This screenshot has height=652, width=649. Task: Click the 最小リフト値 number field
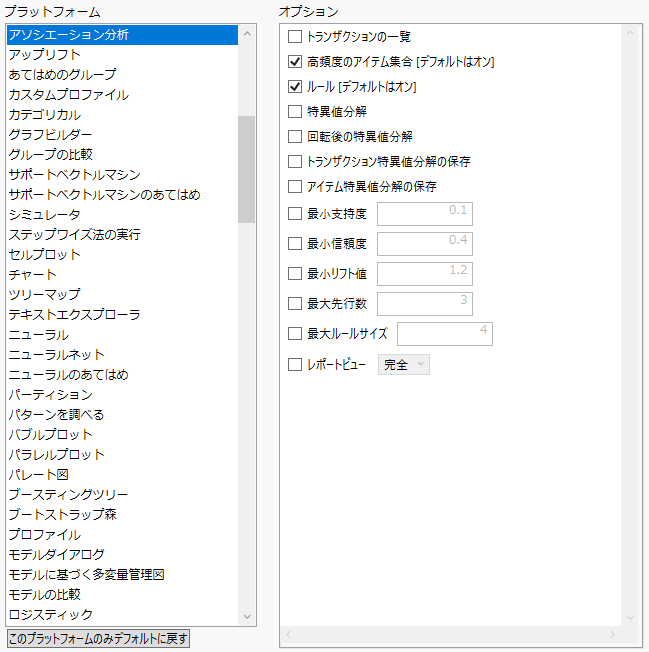pyautogui.click(x=424, y=273)
